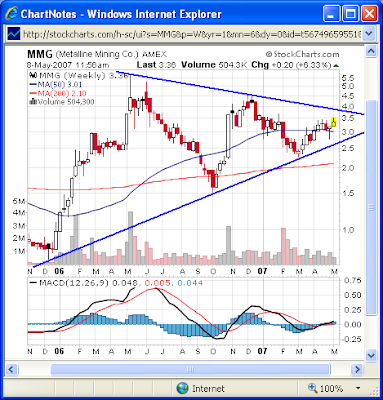The image size is (383, 400).
Task: Click the Internet zone globe icon
Action: tap(182, 388)
